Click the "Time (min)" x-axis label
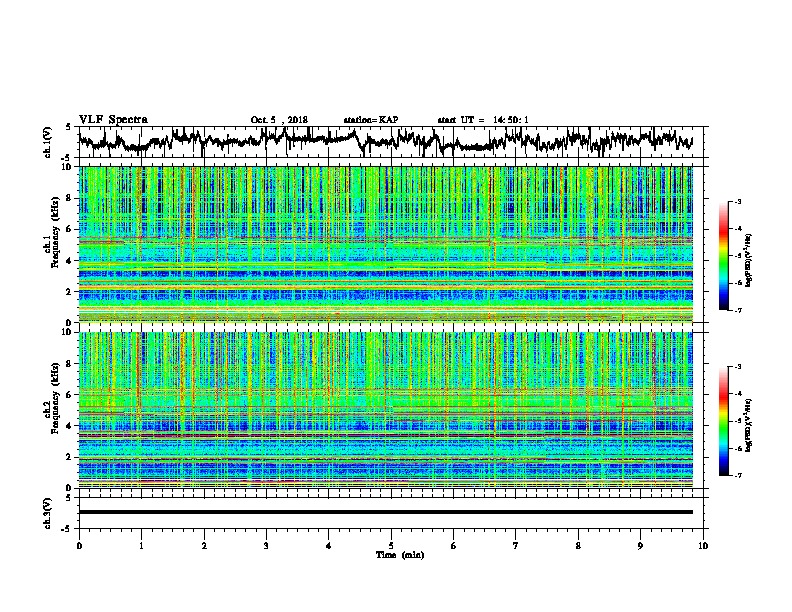The width and height of the screenshot is (792, 612). (x=400, y=555)
